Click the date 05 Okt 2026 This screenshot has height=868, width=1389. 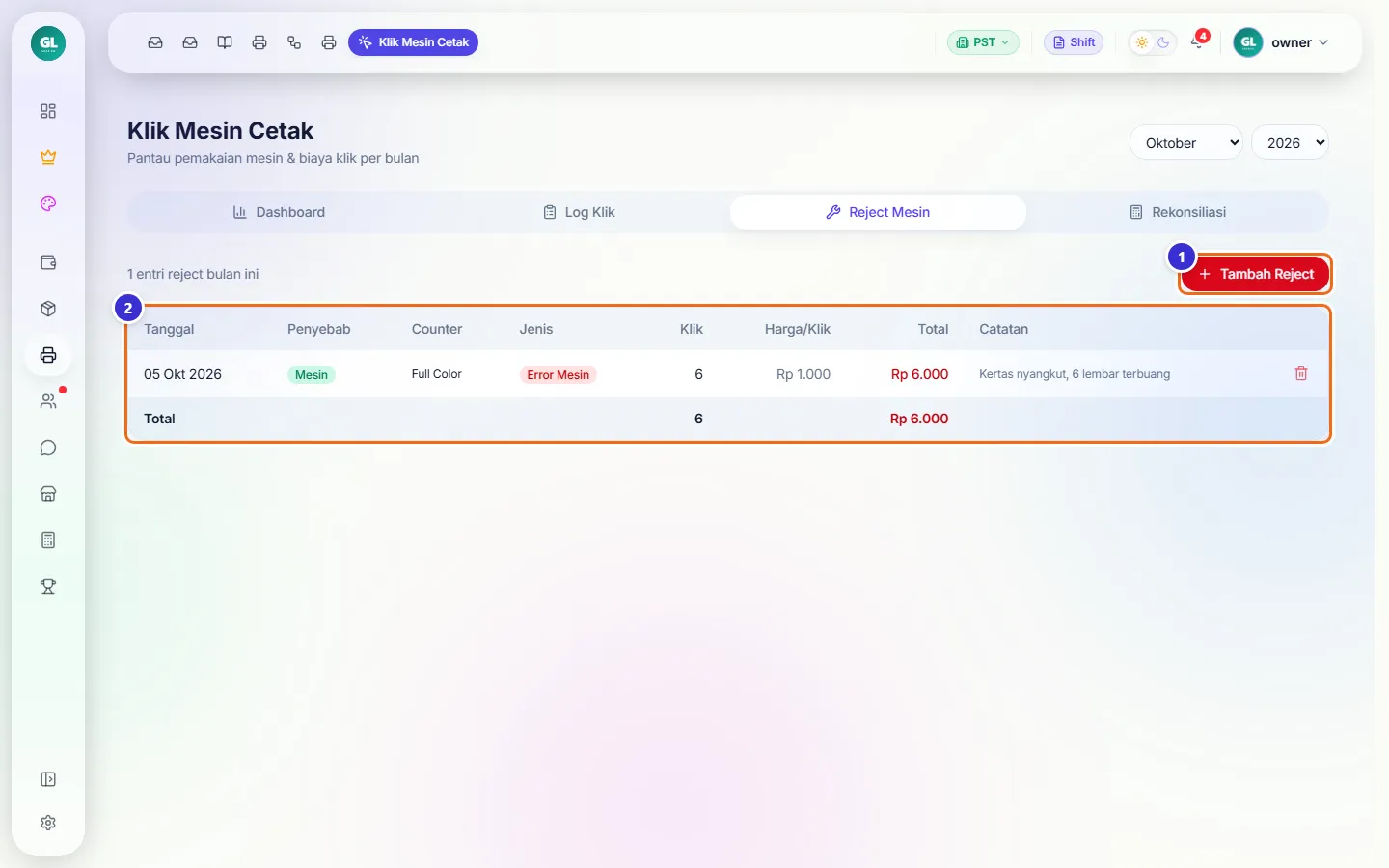click(x=182, y=374)
